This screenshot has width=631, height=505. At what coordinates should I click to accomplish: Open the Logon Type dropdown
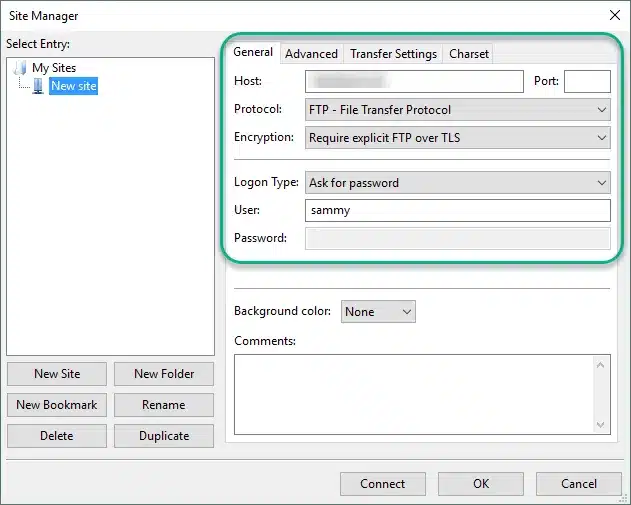458,183
